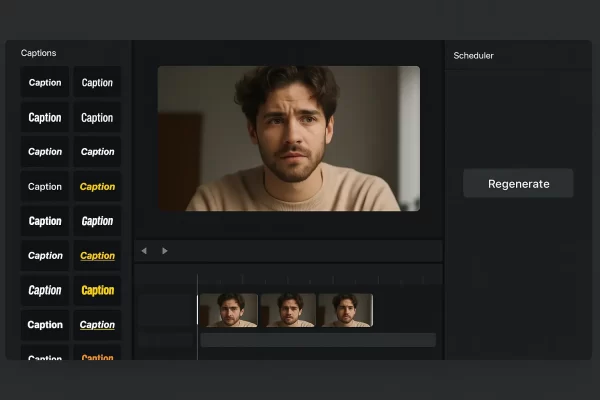Select the yellow italic Caption style without underline
The image size is (600, 400).
(x=97, y=187)
